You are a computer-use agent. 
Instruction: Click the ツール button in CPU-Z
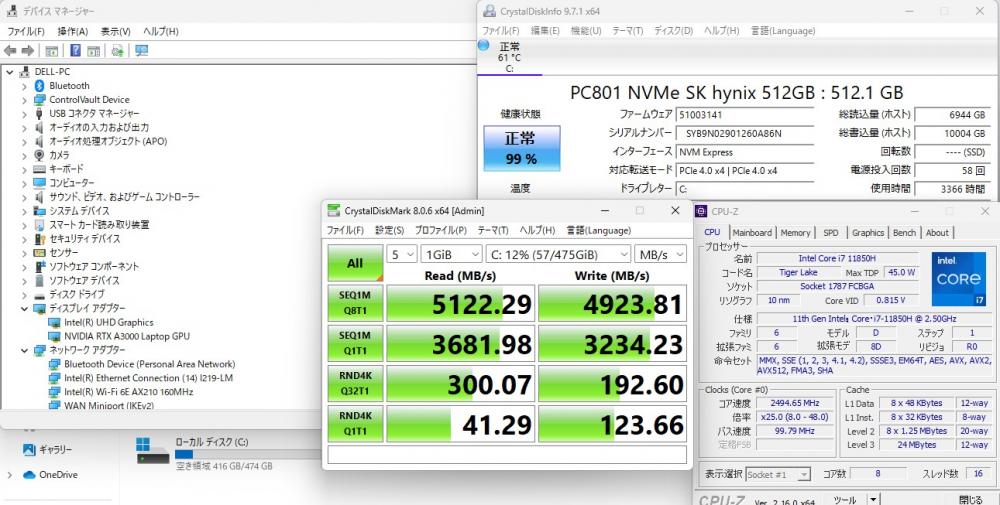845,499
